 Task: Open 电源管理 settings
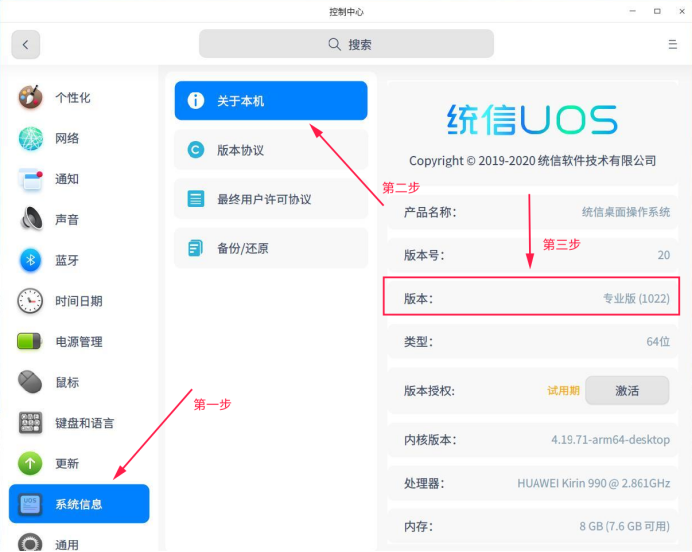79,342
